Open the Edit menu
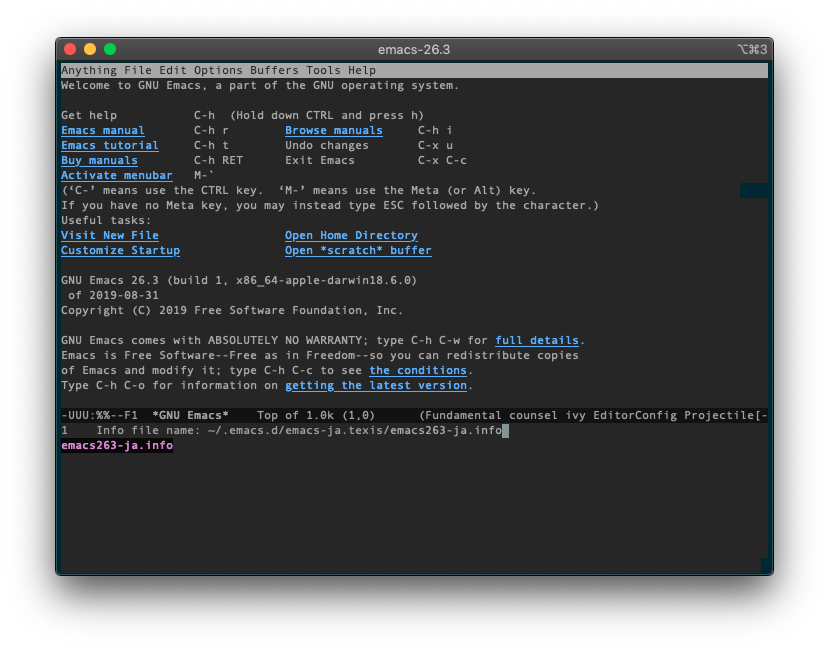The width and height of the screenshot is (829, 649). pyautogui.click(x=173, y=70)
